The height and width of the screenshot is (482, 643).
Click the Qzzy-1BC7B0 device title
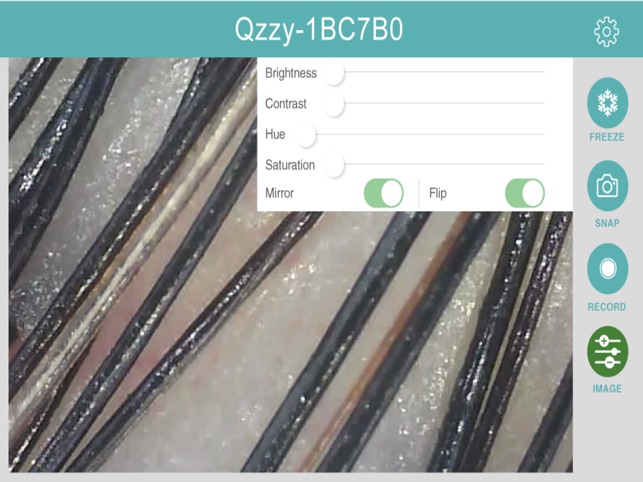(319, 30)
